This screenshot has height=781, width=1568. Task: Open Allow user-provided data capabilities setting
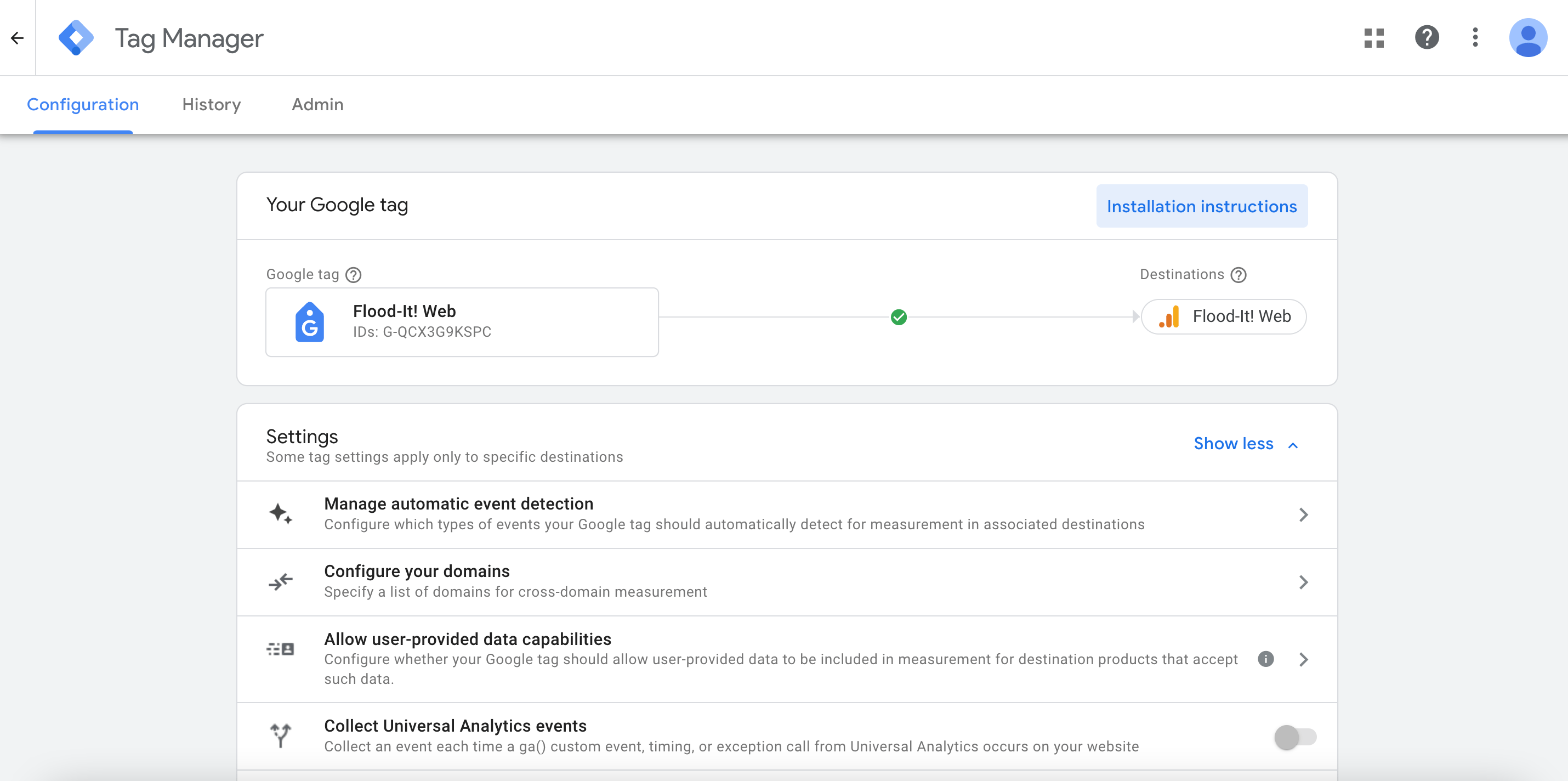pos(786,659)
